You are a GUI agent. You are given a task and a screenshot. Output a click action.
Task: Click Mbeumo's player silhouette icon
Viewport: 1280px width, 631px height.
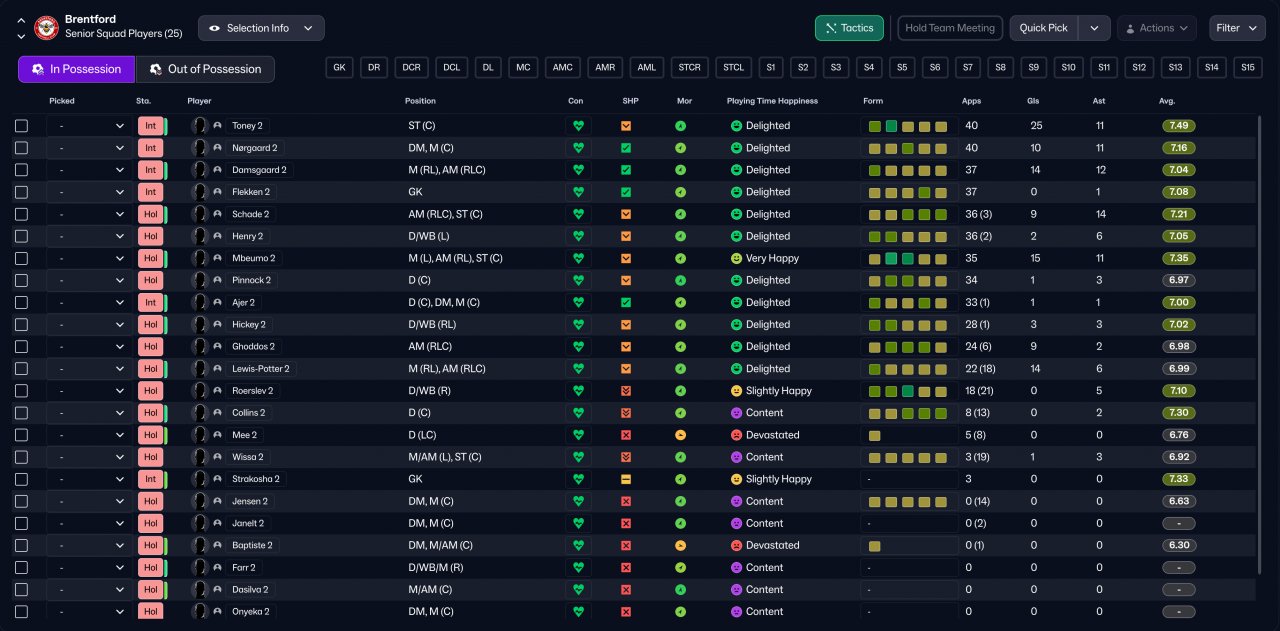200,258
